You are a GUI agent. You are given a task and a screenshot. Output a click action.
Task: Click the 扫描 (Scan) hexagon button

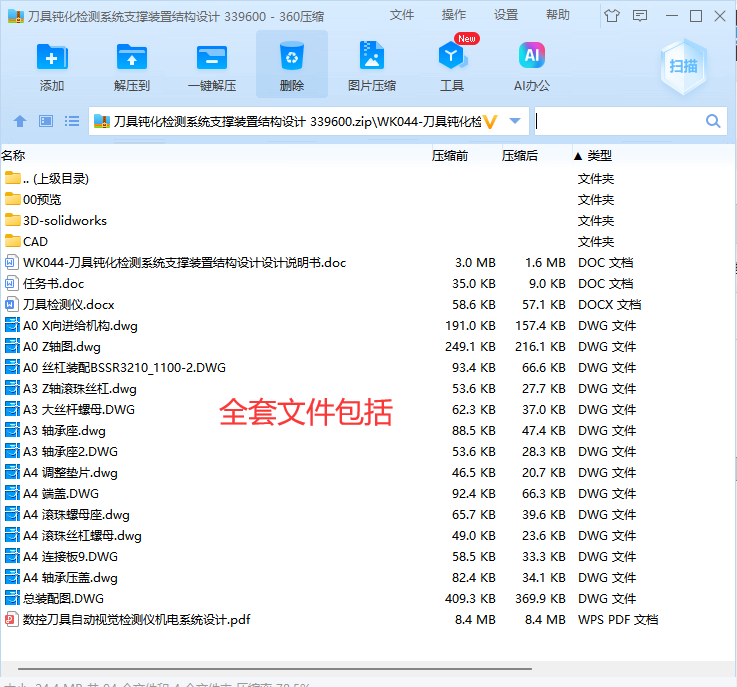(x=683, y=66)
